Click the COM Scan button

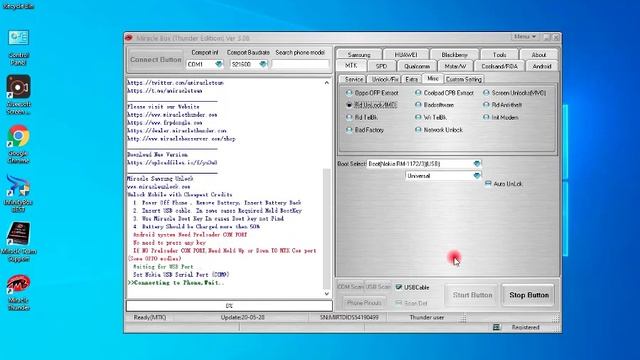(350, 287)
